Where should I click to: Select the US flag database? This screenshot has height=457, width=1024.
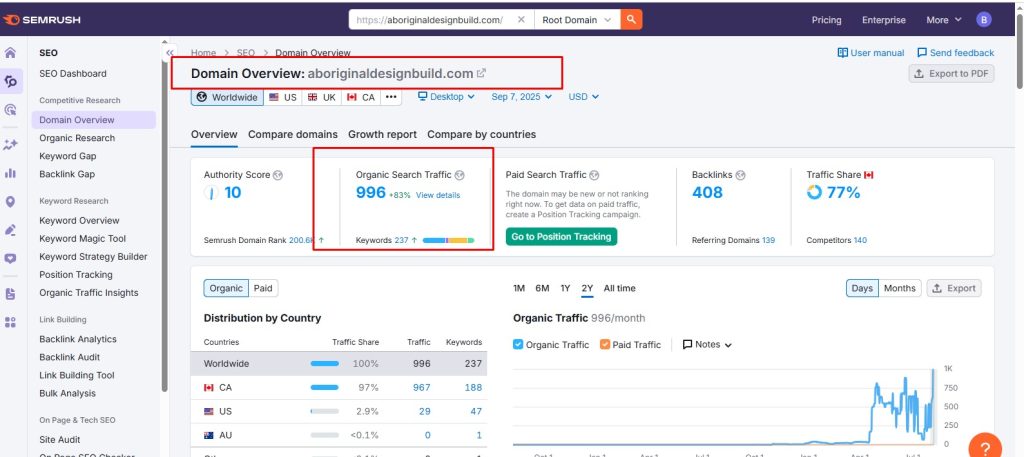pyautogui.click(x=282, y=97)
